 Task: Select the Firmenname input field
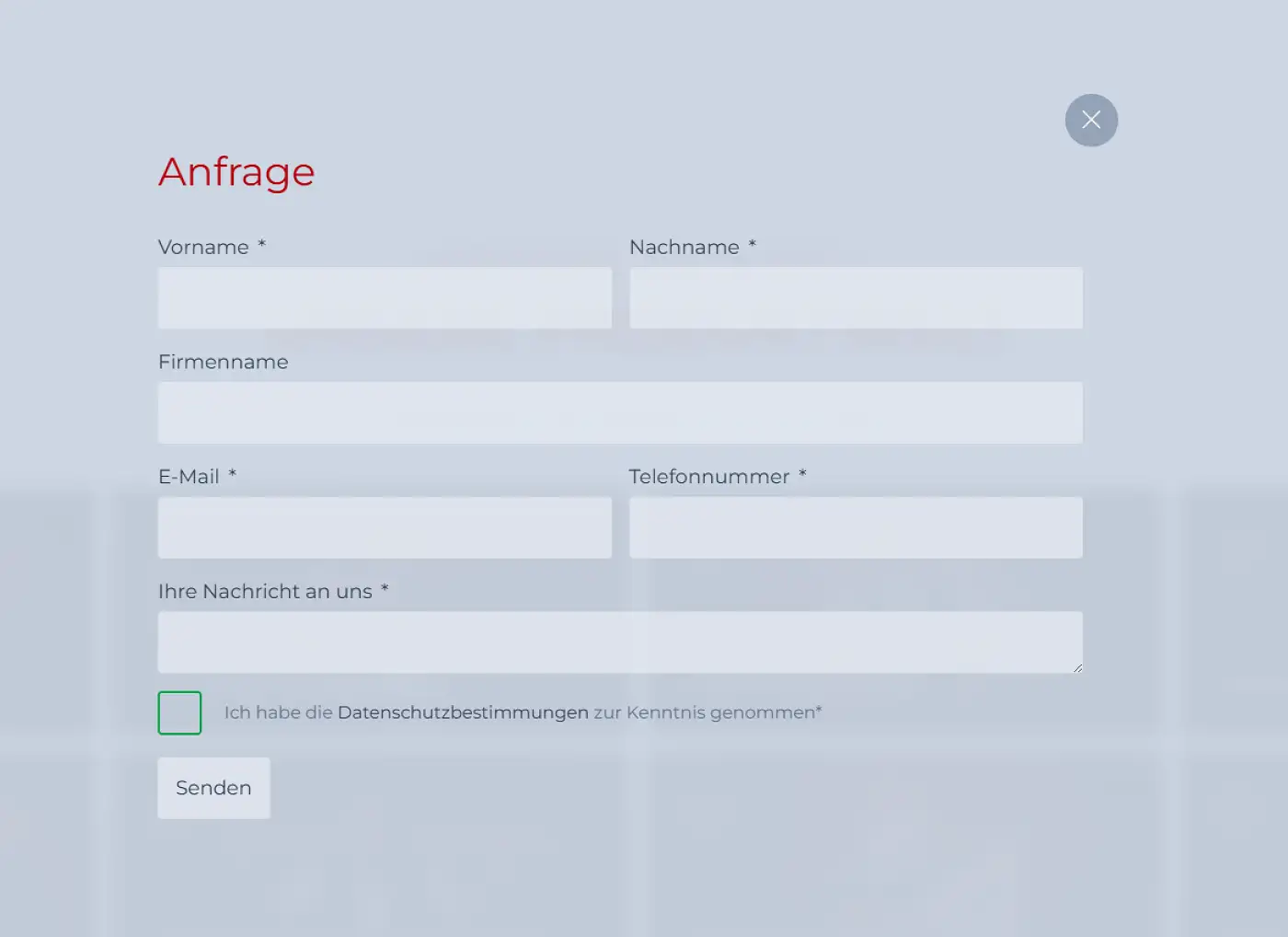point(620,413)
